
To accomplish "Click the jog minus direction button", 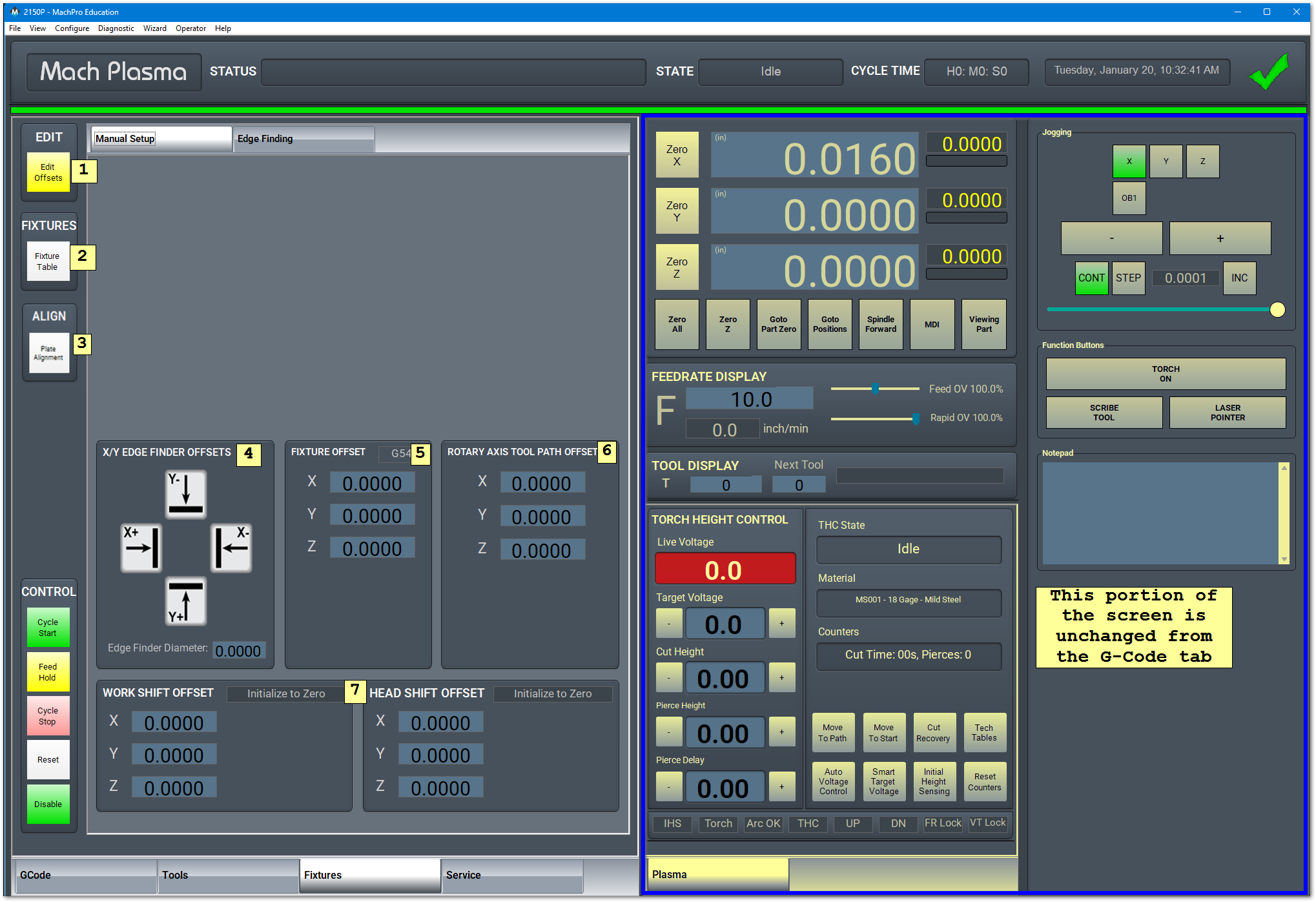I will pyautogui.click(x=1111, y=239).
